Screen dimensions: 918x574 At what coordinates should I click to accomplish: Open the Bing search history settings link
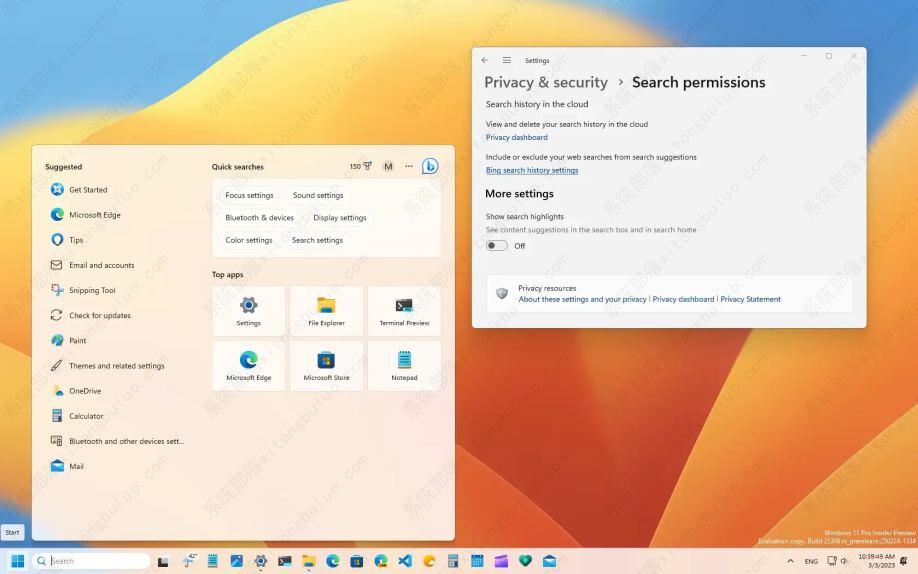point(532,170)
